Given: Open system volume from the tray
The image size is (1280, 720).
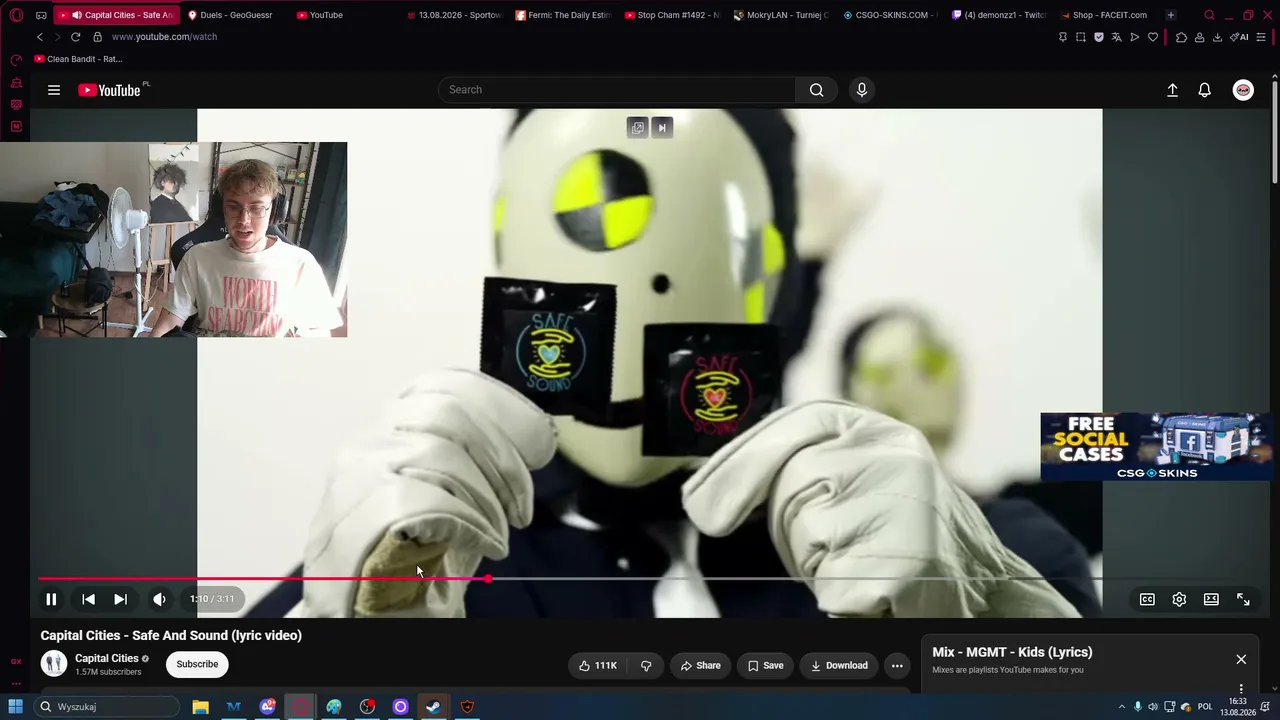Looking at the screenshot, I should [1153, 707].
